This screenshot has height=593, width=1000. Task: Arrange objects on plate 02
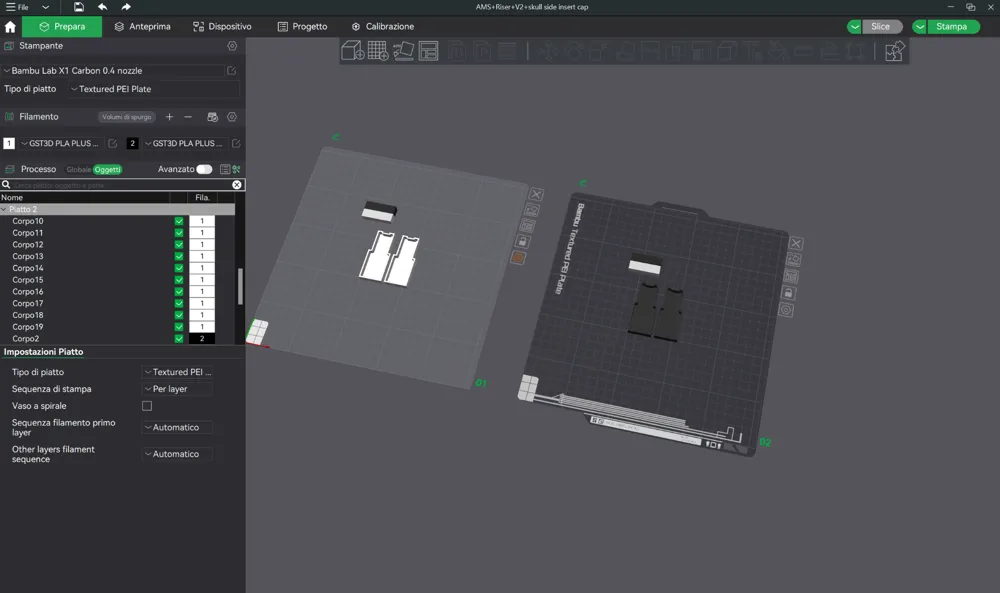point(791,276)
